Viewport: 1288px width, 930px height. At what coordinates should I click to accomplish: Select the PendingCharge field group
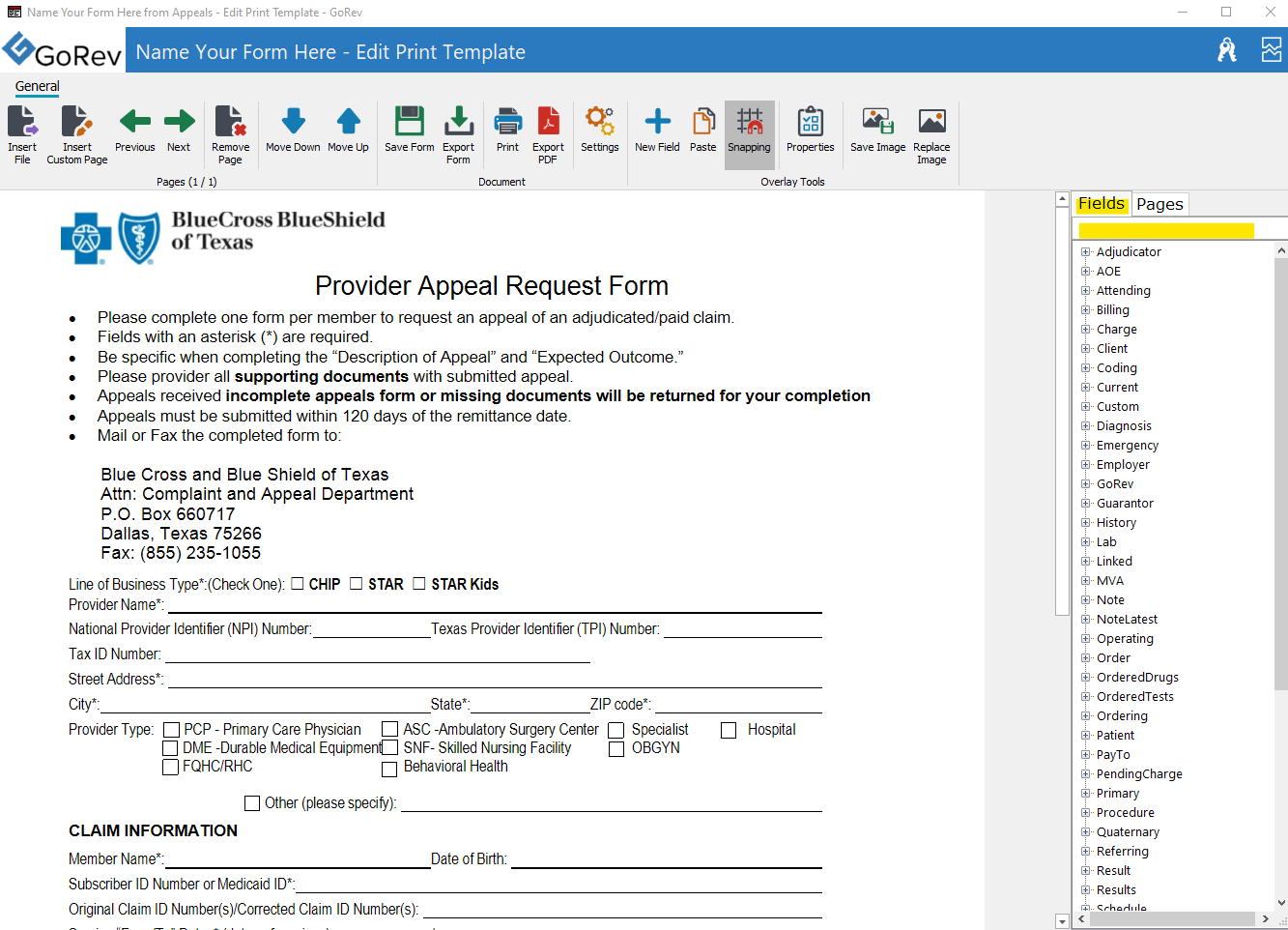1139,774
